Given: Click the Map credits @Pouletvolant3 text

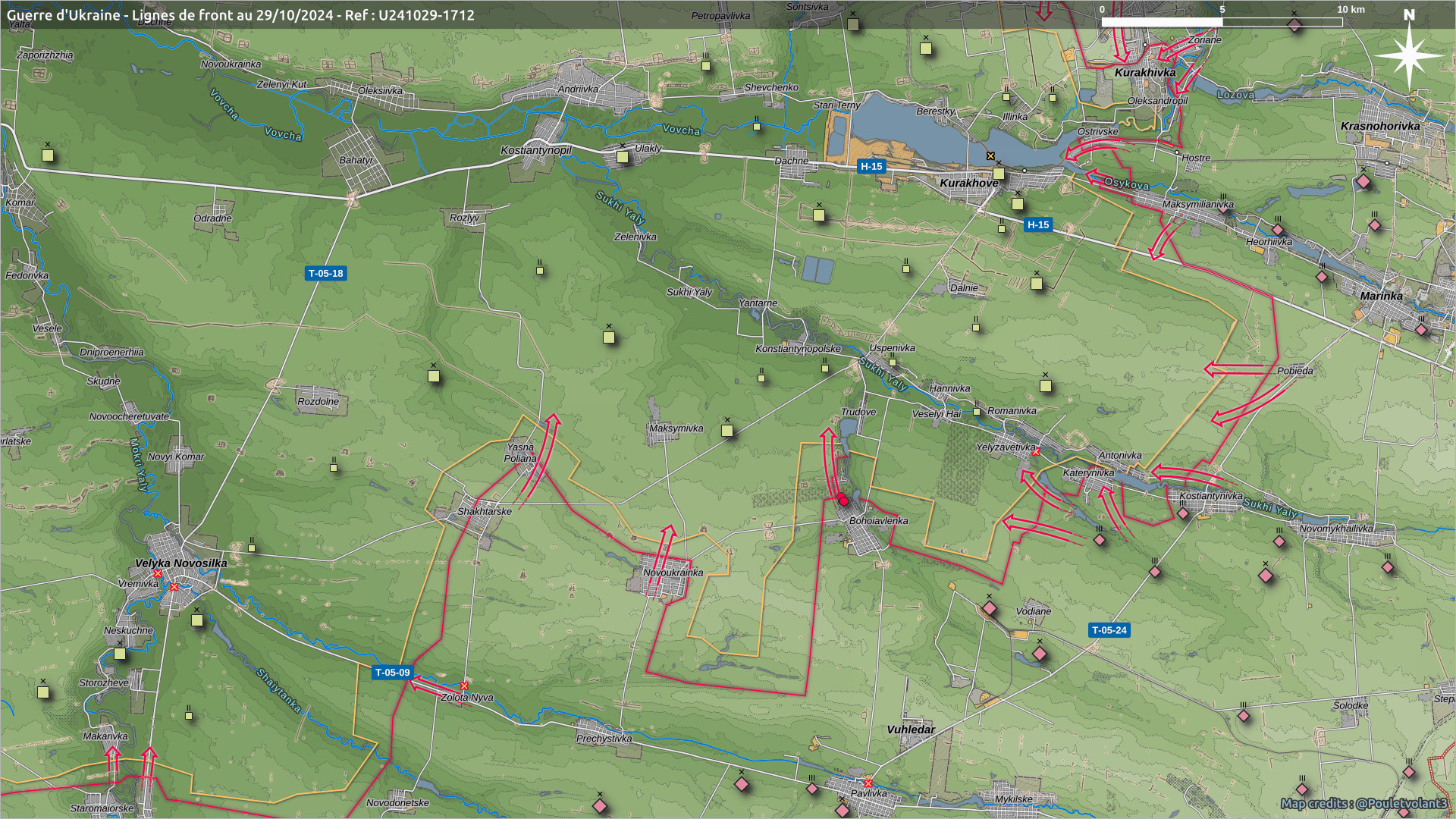Looking at the screenshot, I should pos(1363,803).
